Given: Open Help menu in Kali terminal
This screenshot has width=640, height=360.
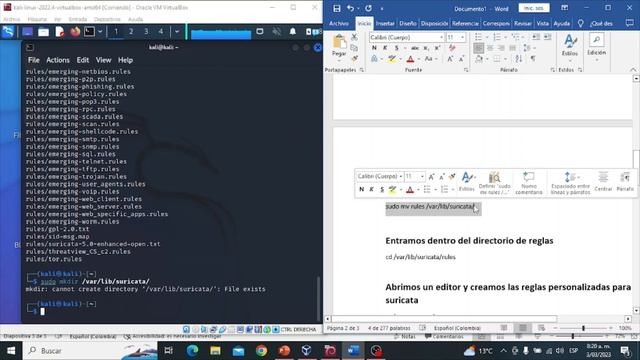Looking at the screenshot, I should [125, 60].
